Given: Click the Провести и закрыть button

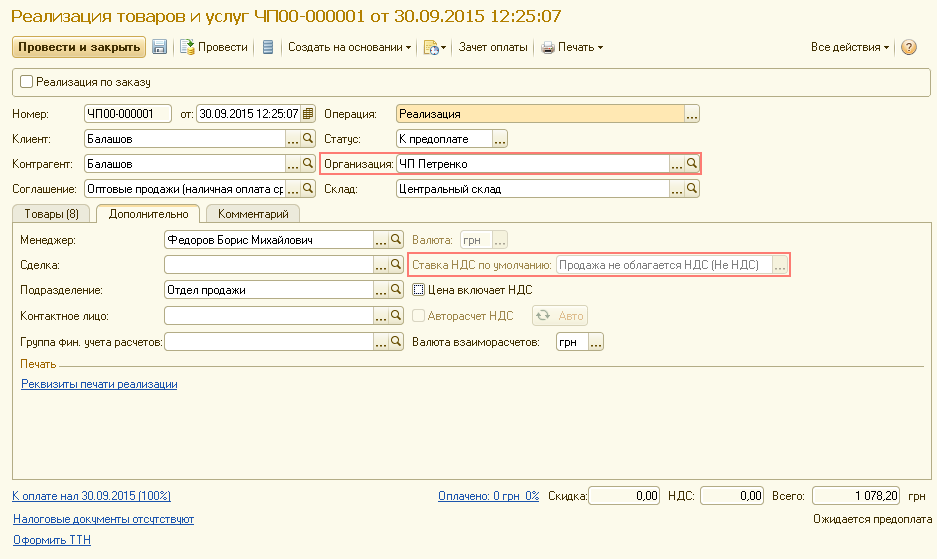Looking at the screenshot, I should point(77,47).
